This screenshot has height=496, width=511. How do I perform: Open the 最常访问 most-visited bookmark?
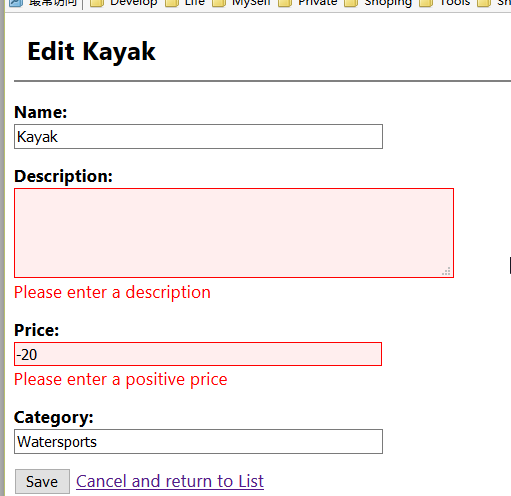44,3
